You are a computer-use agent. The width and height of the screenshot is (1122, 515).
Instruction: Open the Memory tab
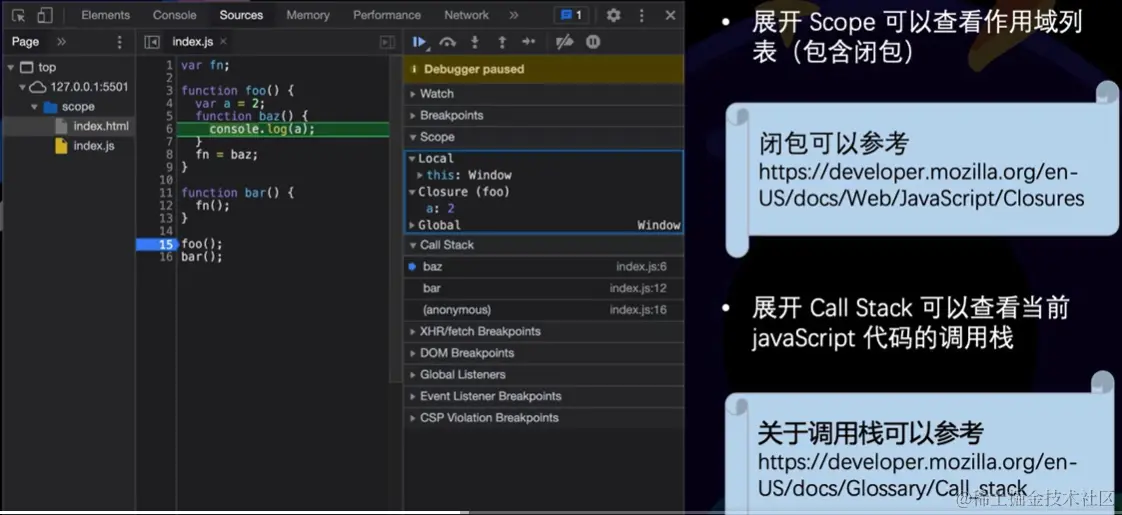[x=309, y=15]
